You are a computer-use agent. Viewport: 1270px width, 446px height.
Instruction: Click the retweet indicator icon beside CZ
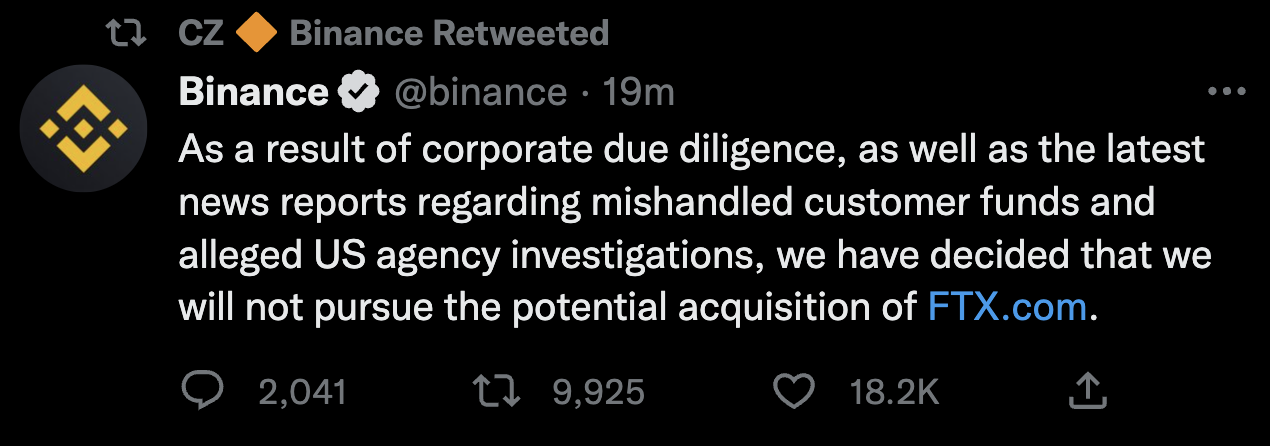point(127,34)
